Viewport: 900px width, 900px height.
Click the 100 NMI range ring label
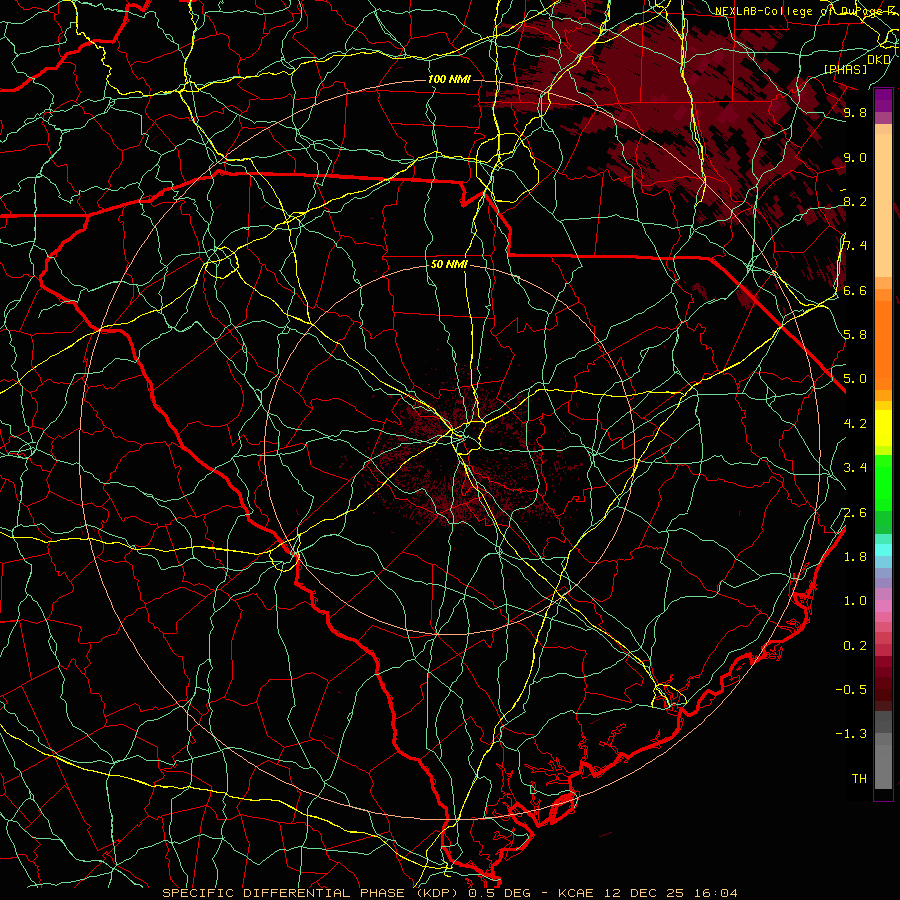click(x=449, y=79)
